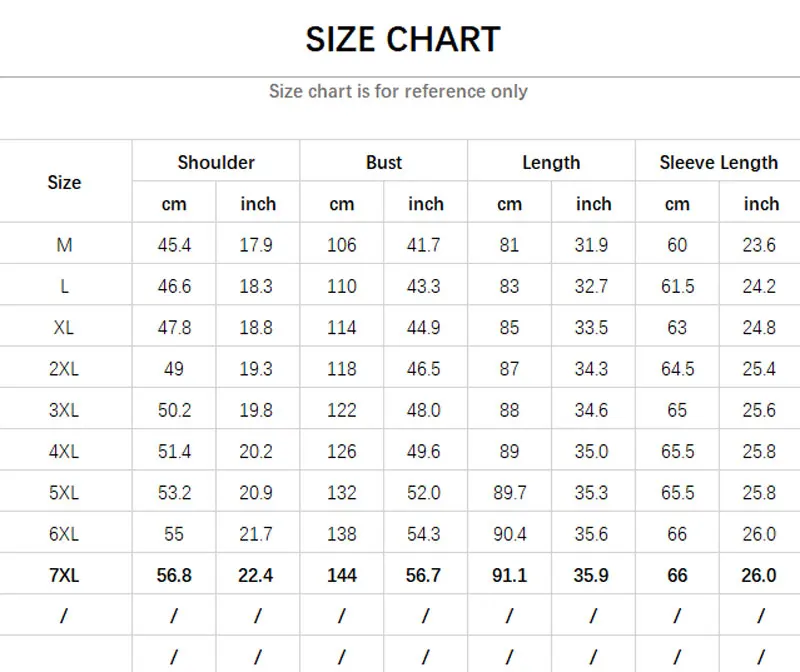
Task: Click the 118 bust cm value for 2XL
Action: point(342,369)
